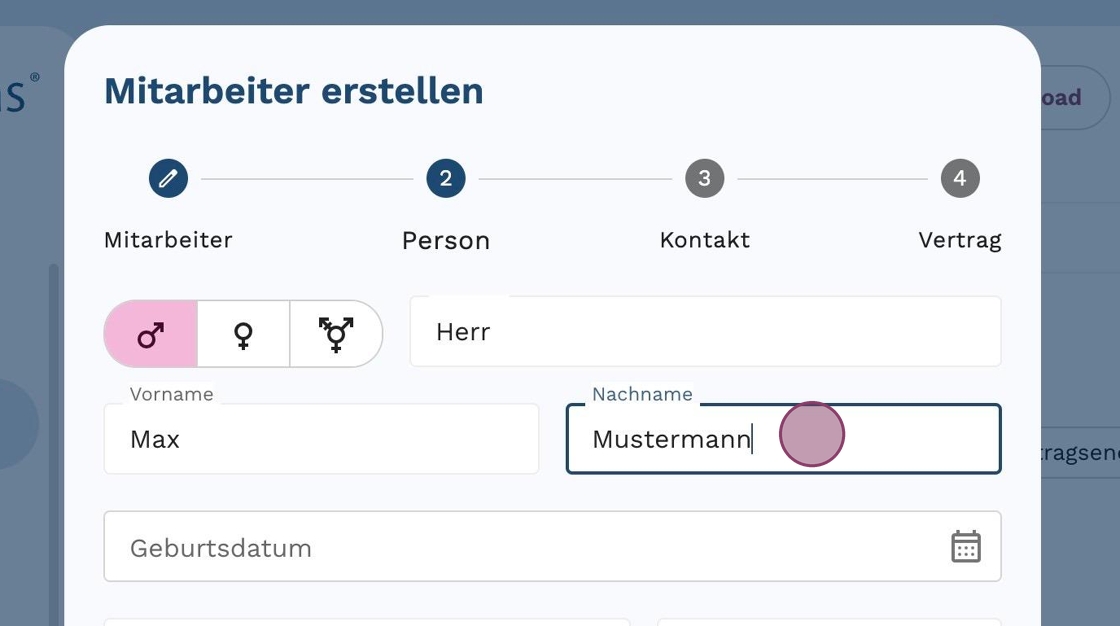The height and width of the screenshot is (626, 1120).
Task: Click the left sidebar scrollbar
Action: tap(53, 440)
